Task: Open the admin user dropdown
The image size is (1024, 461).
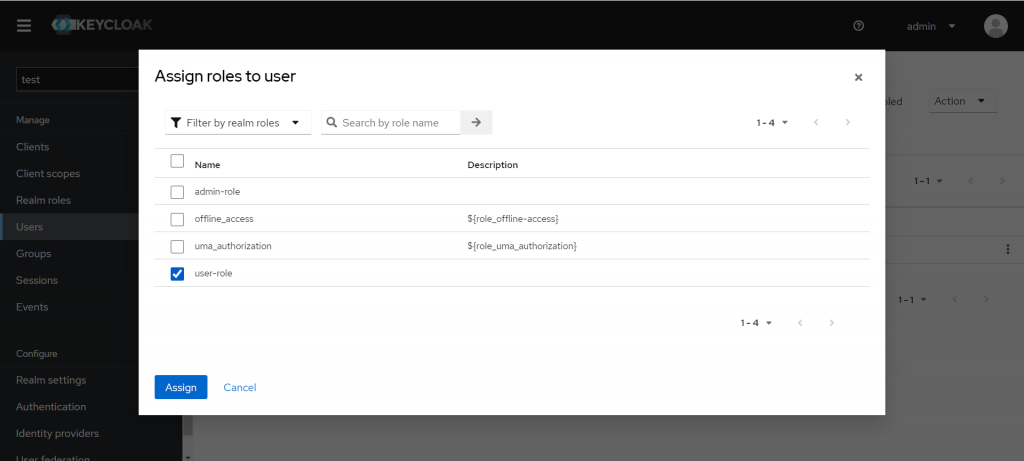Action: pos(931,26)
